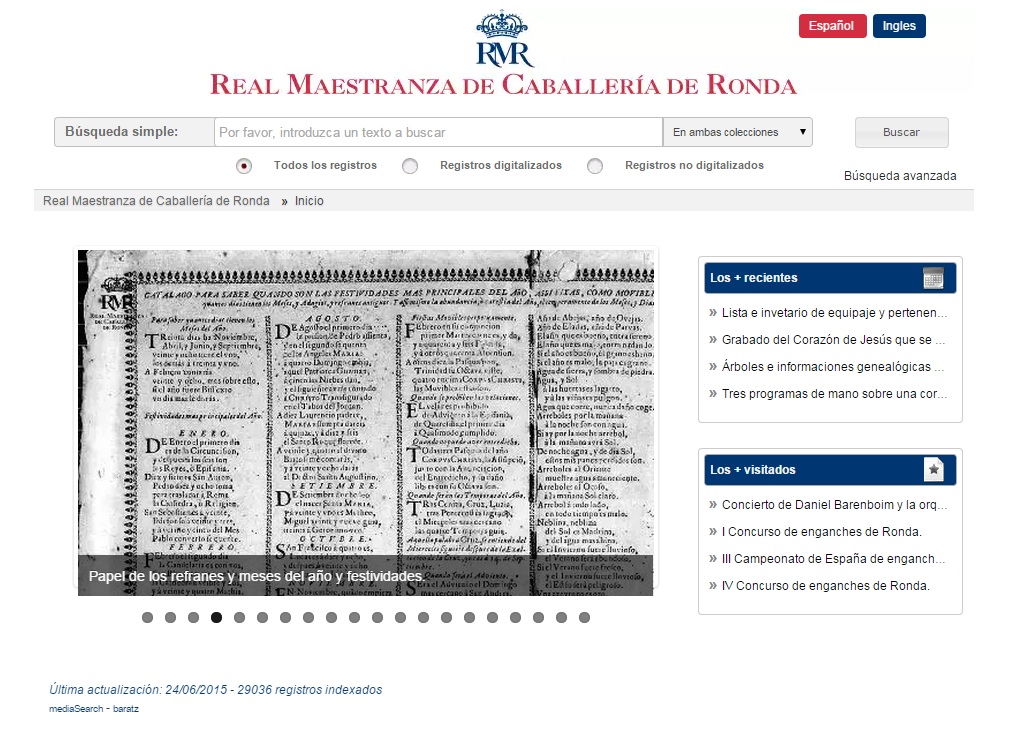Screen dimensions: 1014x741
Task: Click the RMR crown logo at top
Action: click(504, 40)
